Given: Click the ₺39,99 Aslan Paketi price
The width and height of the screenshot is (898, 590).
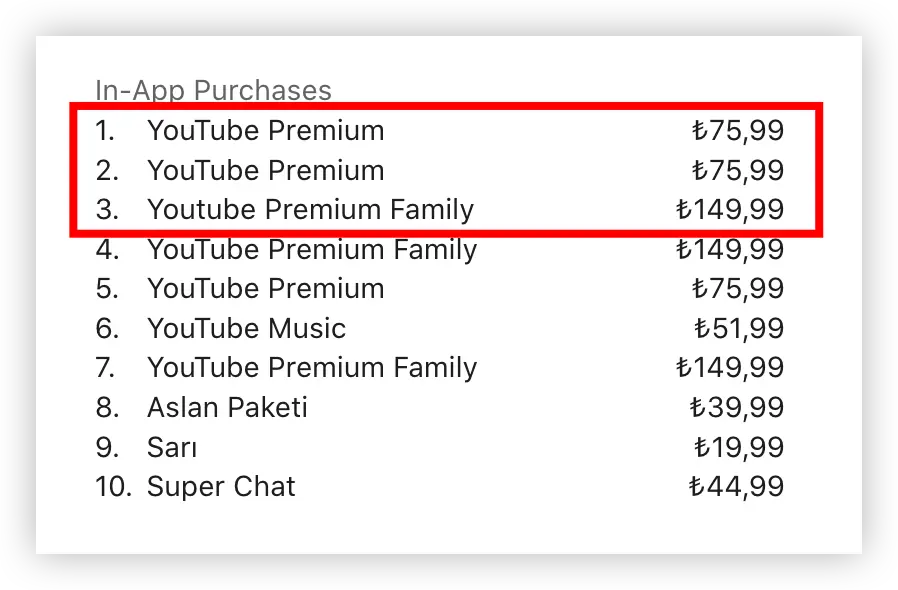Looking at the screenshot, I should click(736, 407).
